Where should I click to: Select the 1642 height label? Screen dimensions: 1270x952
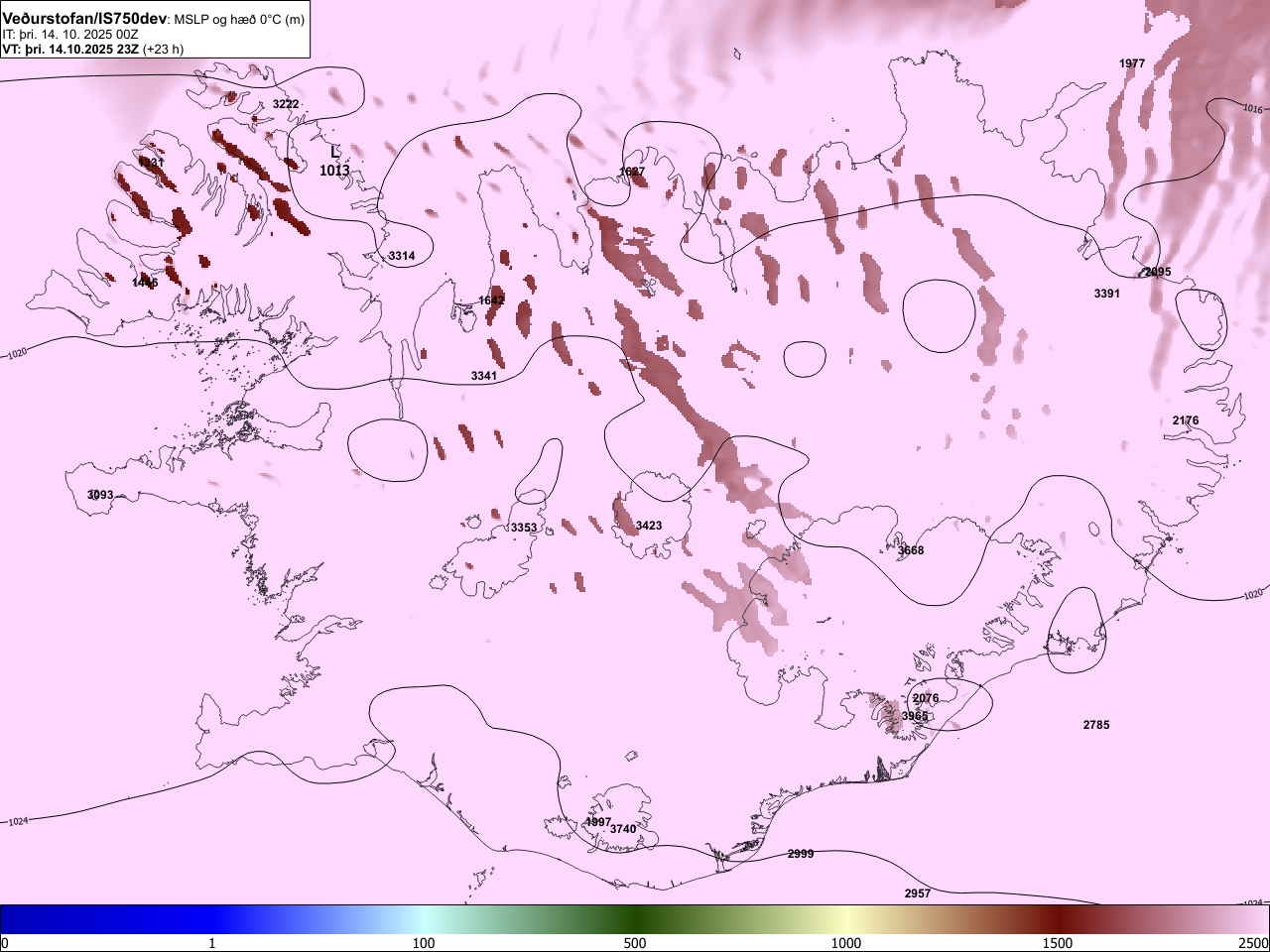(x=491, y=300)
